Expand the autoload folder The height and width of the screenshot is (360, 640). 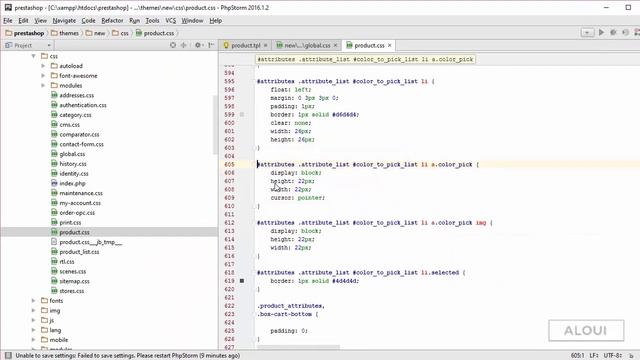coord(43,66)
